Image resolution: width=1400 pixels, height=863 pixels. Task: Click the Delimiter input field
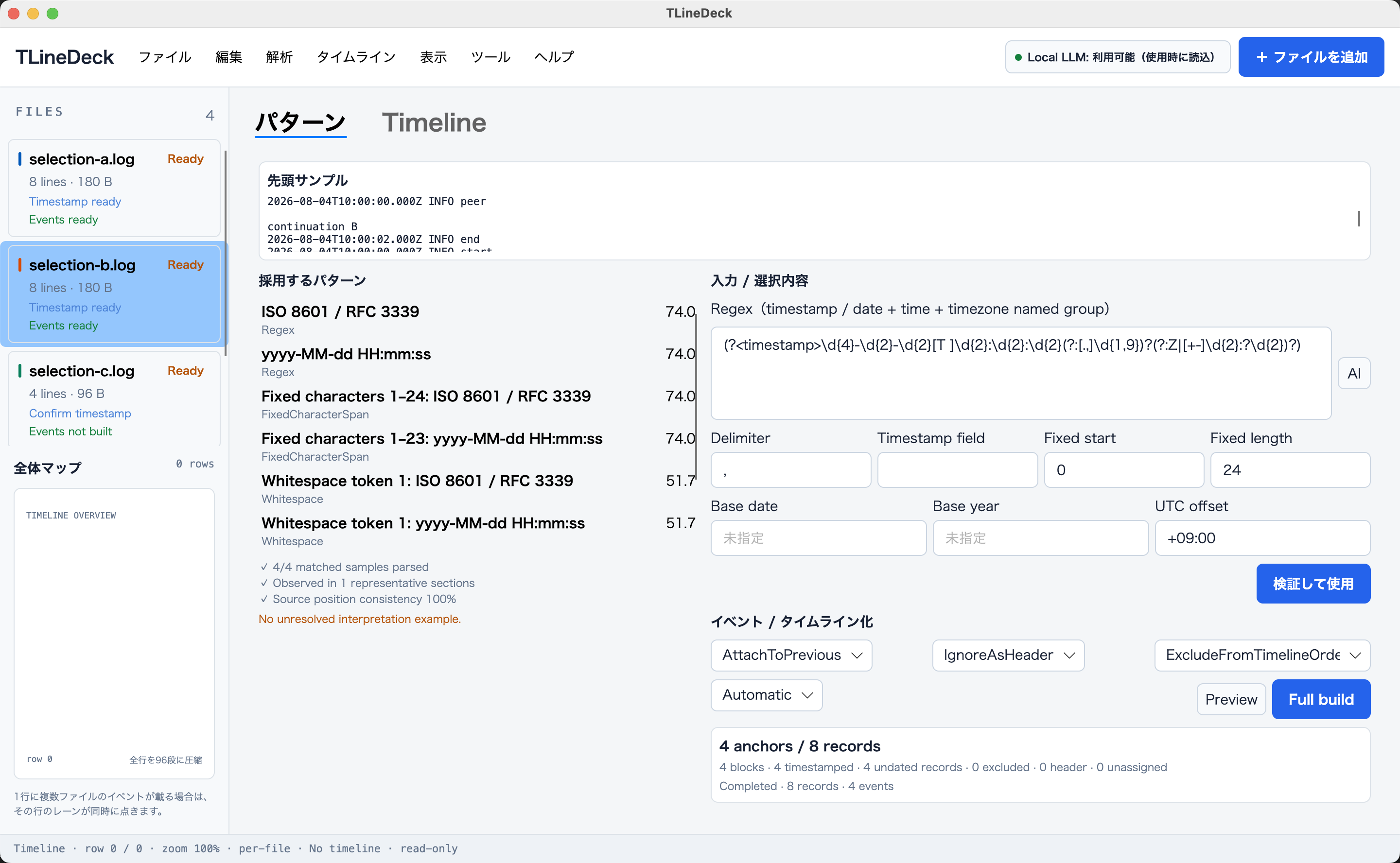coord(791,470)
